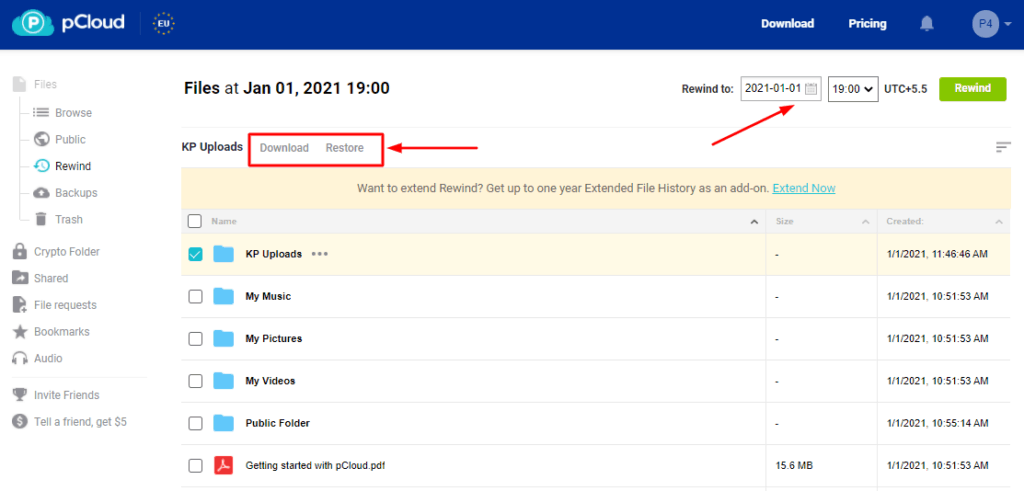Click the P4 account avatar

click(985, 24)
